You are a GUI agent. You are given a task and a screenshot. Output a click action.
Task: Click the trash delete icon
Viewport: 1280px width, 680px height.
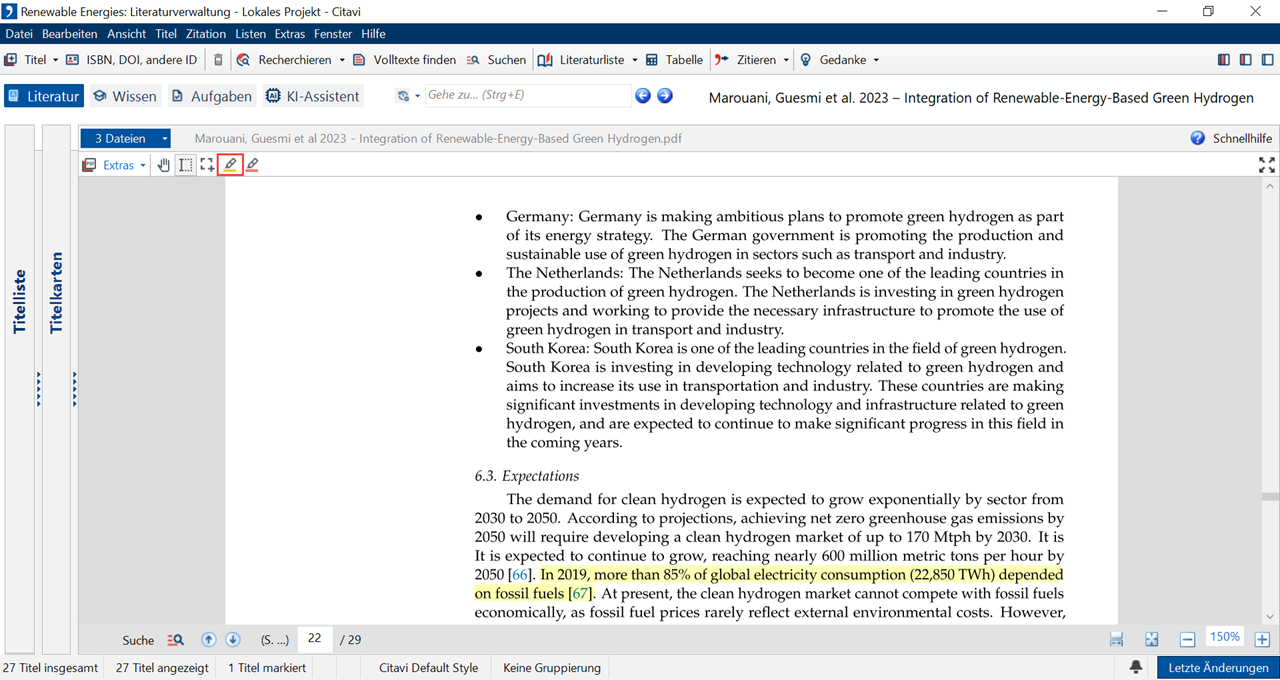tap(218, 60)
